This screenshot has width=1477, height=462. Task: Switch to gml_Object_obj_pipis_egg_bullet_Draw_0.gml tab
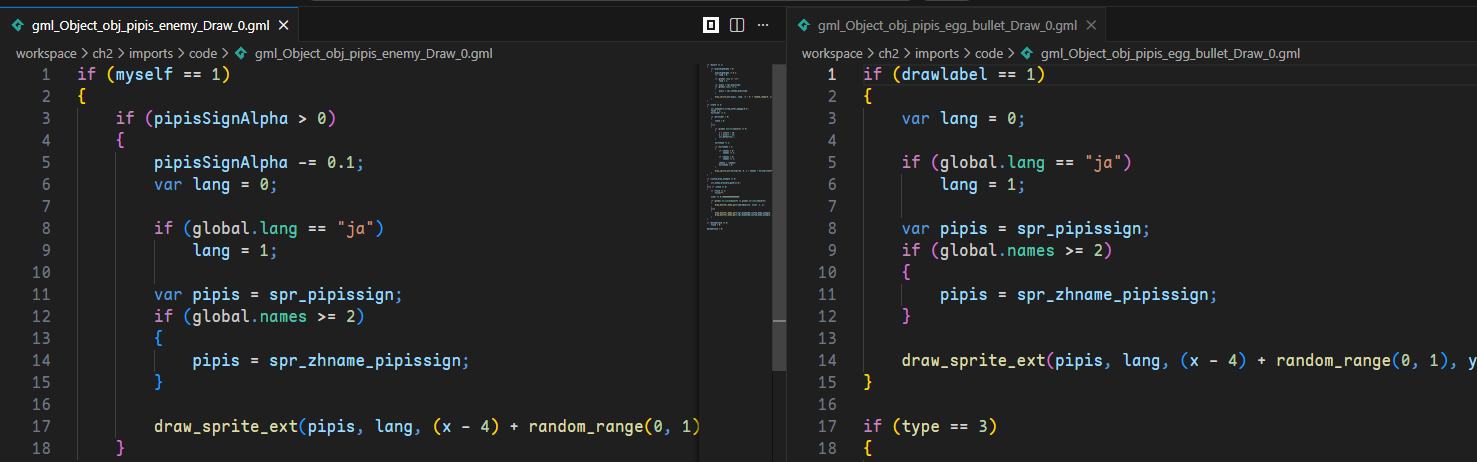[946, 25]
